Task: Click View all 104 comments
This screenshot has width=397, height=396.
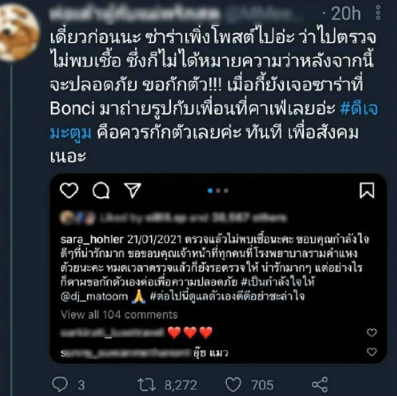Action: (x=119, y=315)
